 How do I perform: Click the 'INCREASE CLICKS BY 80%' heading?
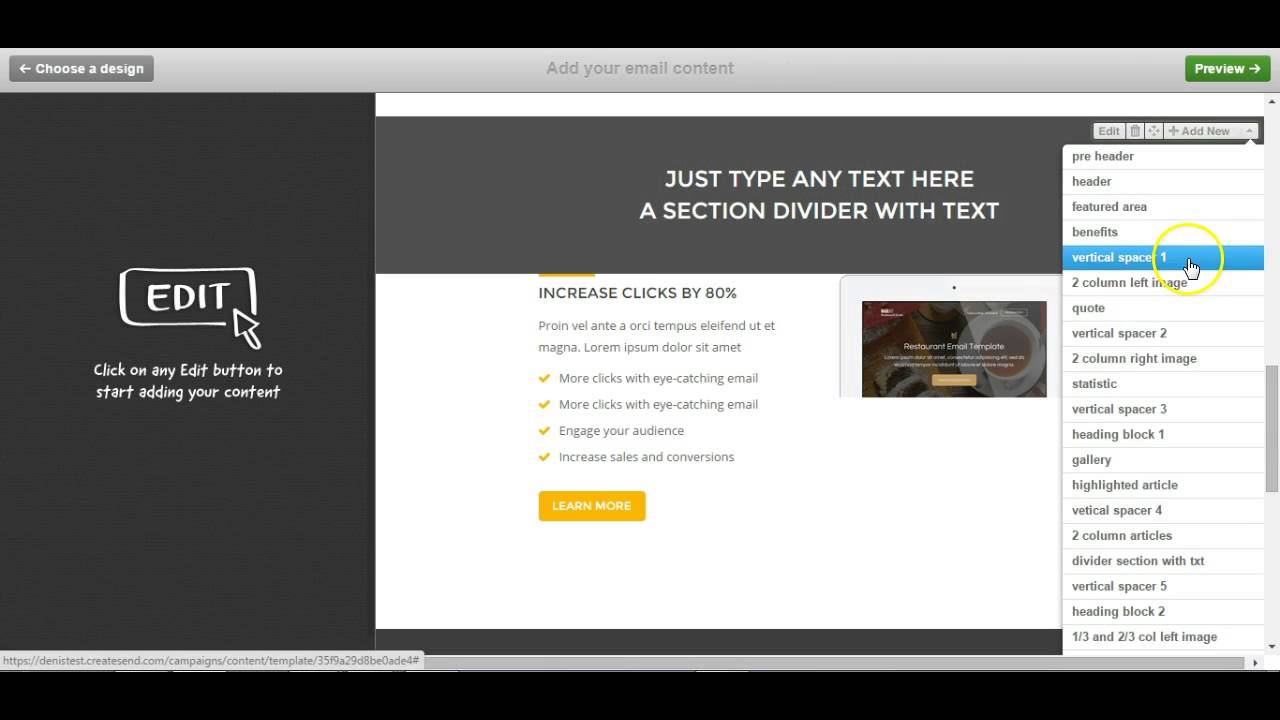click(637, 293)
